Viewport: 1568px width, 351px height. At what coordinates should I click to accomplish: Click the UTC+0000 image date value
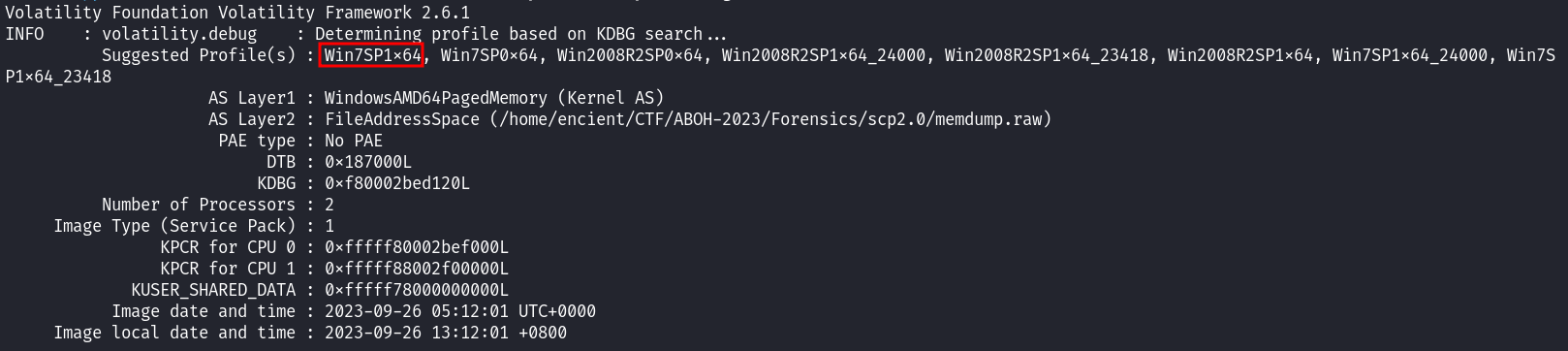(x=460, y=311)
